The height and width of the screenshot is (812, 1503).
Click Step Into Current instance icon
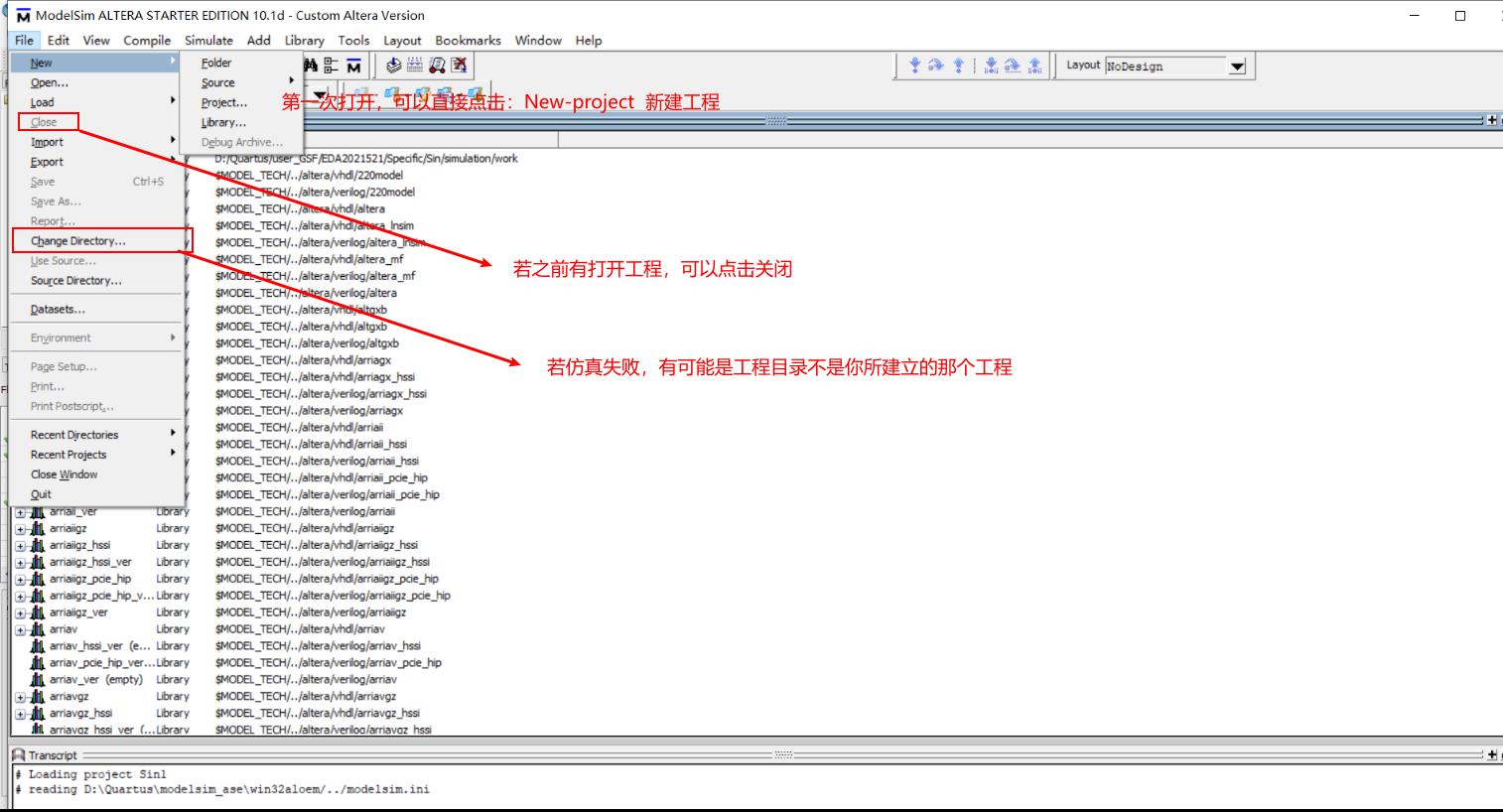[991, 66]
